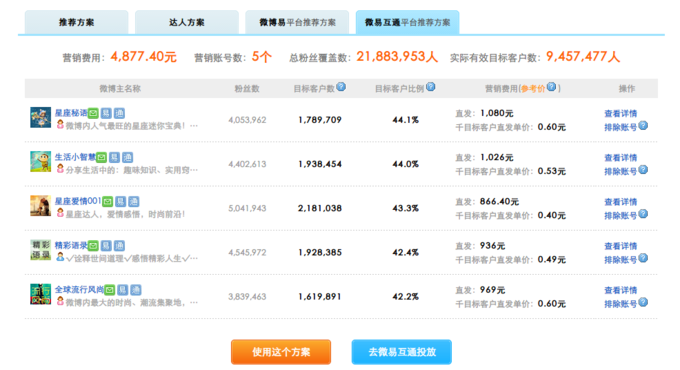Click help icon next to 目标客户数 header
Image resolution: width=680 pixels, height=370 pixels.
(x=341, y=87)
